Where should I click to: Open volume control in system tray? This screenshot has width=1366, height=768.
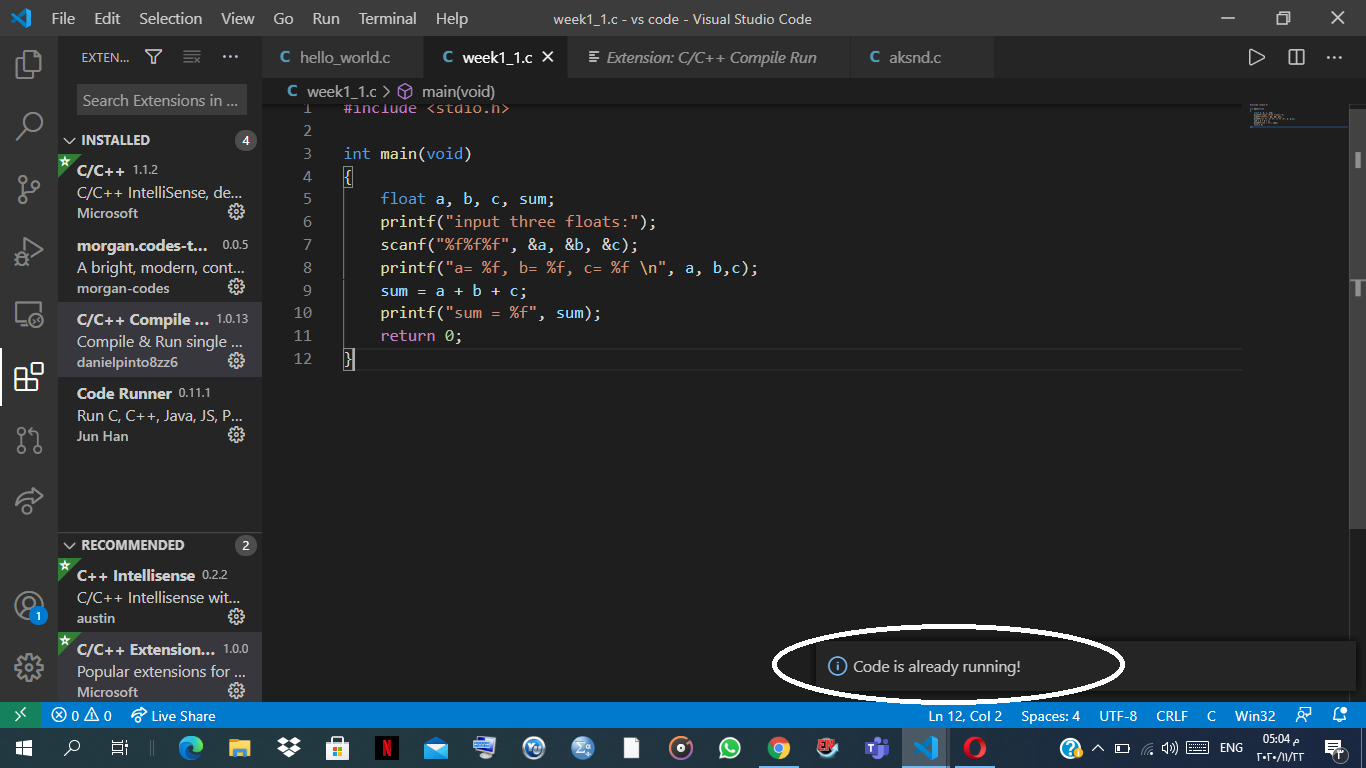(1170, 748)
